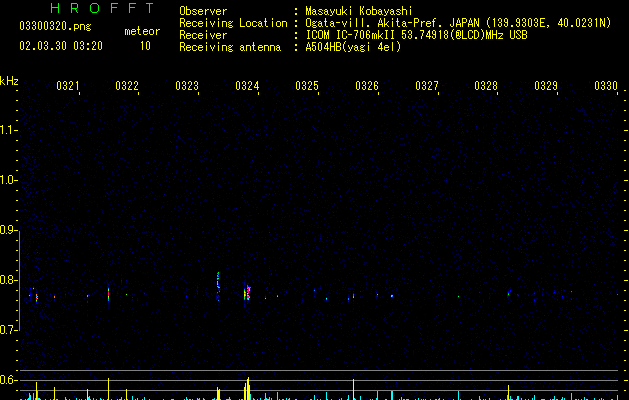Image resolution: width=629 pixels, height=400 pixels.
Task: Select observer name Masayuki Kobayashi
Action: click(x=359, y=11)
